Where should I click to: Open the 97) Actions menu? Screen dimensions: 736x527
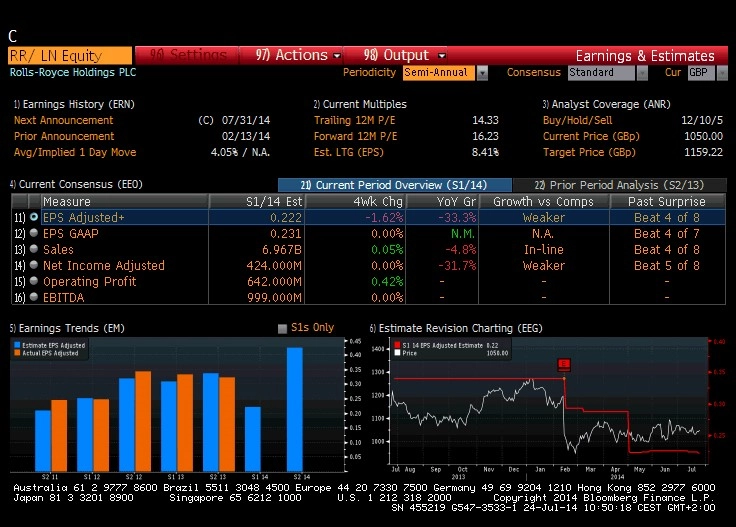[x=291, y=55]
